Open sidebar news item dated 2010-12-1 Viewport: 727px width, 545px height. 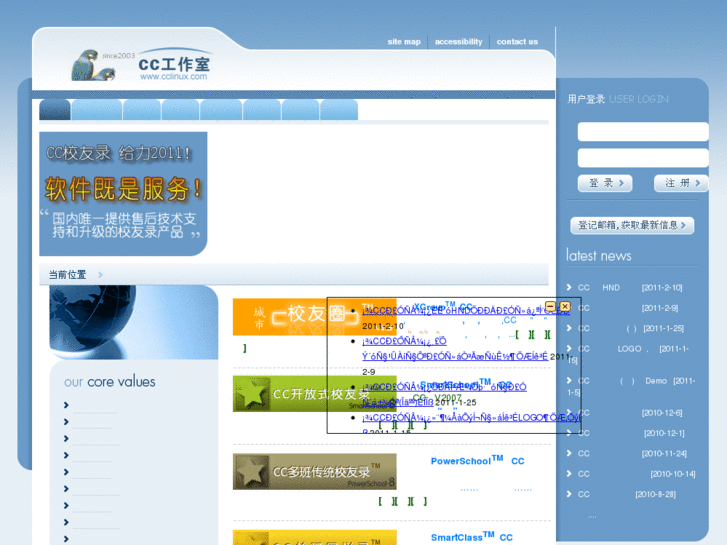(631, 433)
